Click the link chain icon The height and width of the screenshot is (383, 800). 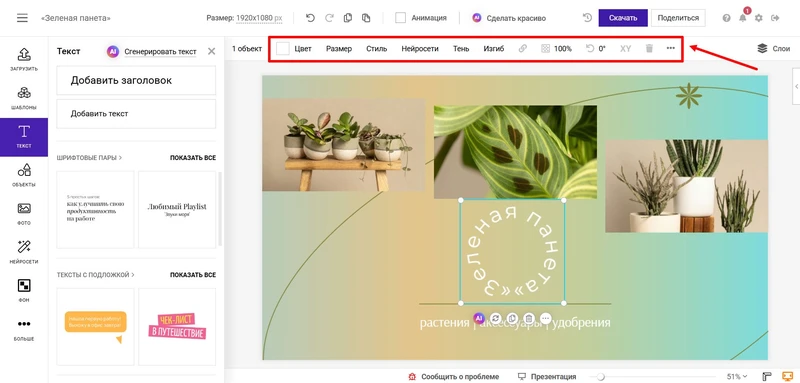tap(522, 48)
